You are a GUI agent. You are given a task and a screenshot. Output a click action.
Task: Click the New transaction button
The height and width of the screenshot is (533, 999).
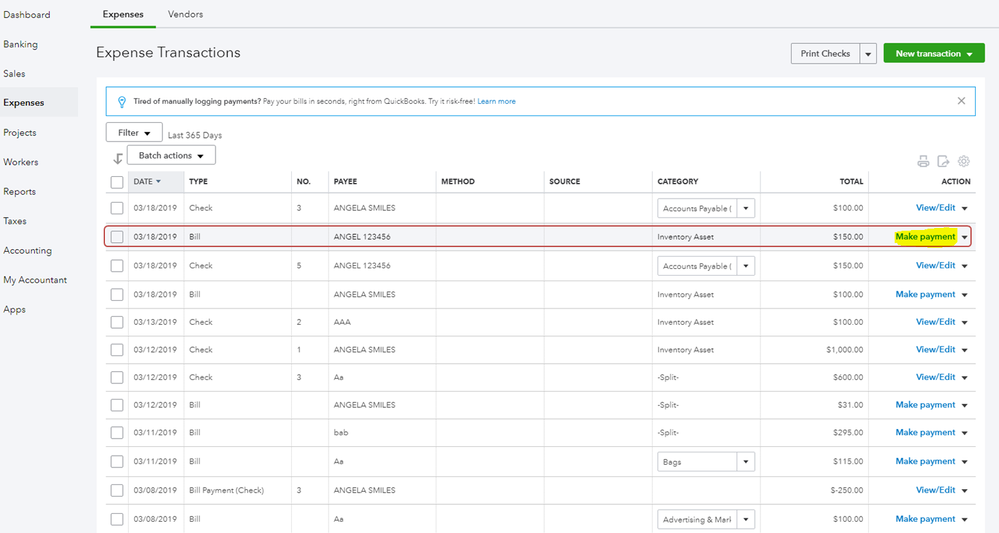click(x=934, y=54)
